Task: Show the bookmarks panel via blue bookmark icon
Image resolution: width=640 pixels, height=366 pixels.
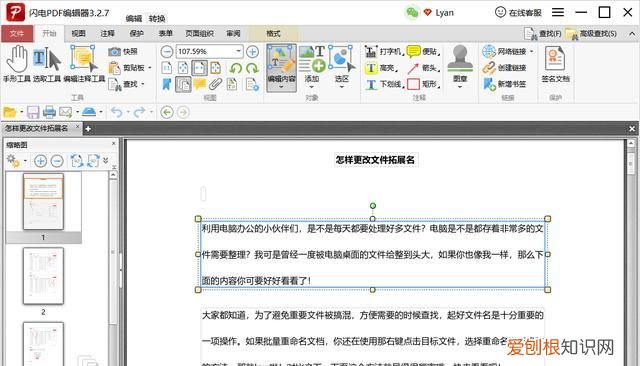Action: click(x=167, y=84)
